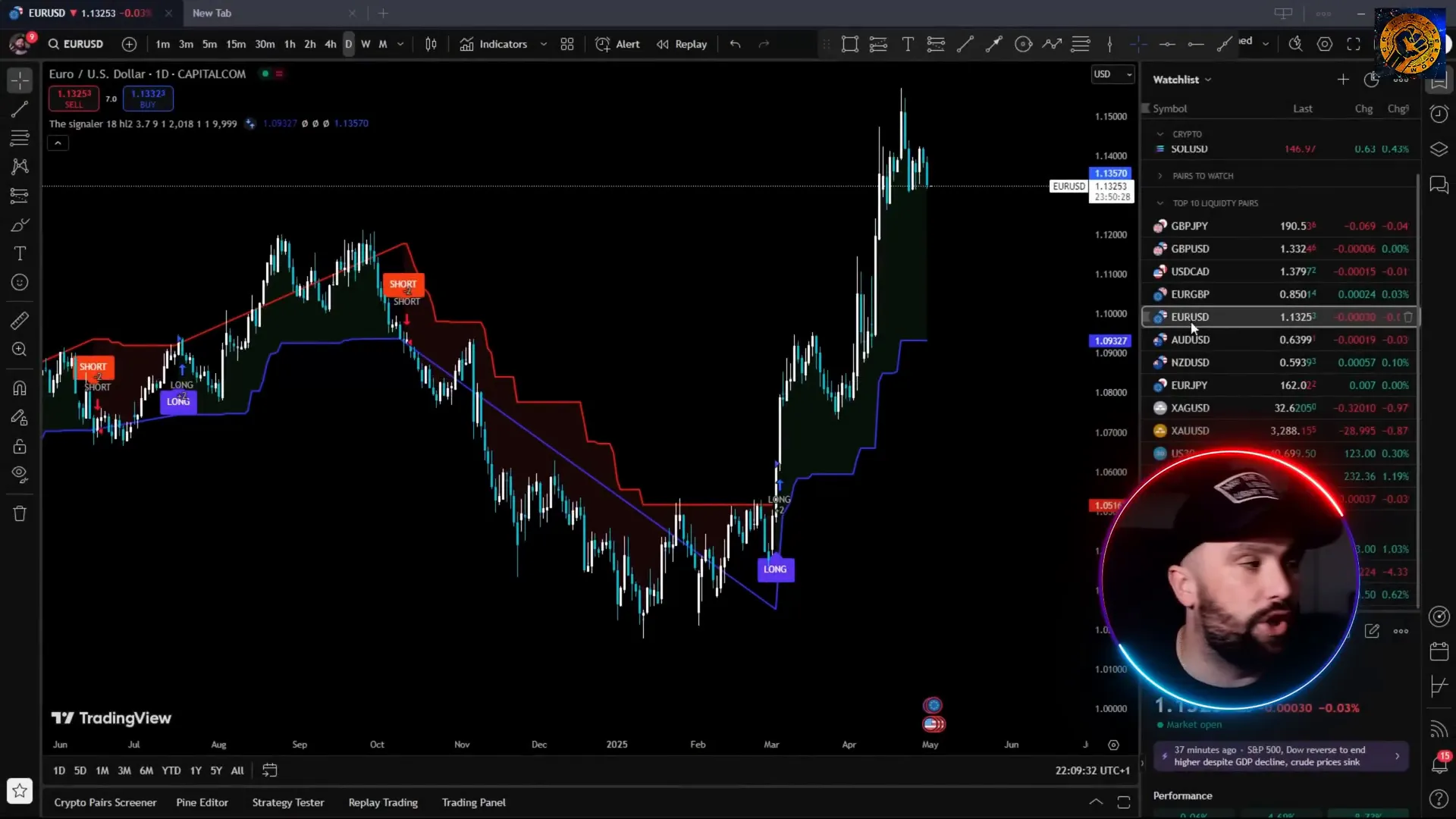Select XAUUSD in the watchlist
The width and height of the screenshot is (1456, 819).
pos(1280,431)
